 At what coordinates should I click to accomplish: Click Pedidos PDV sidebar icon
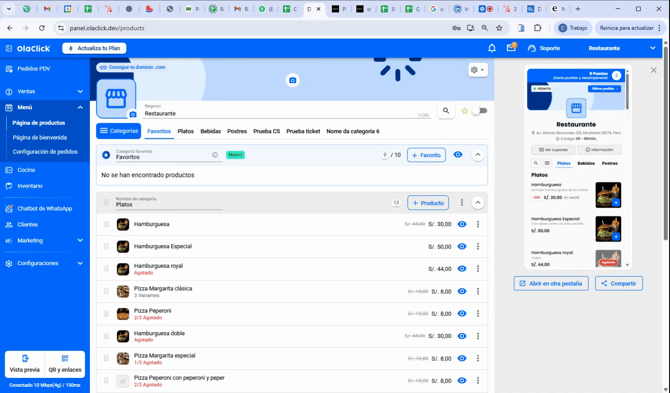(9, 69)
